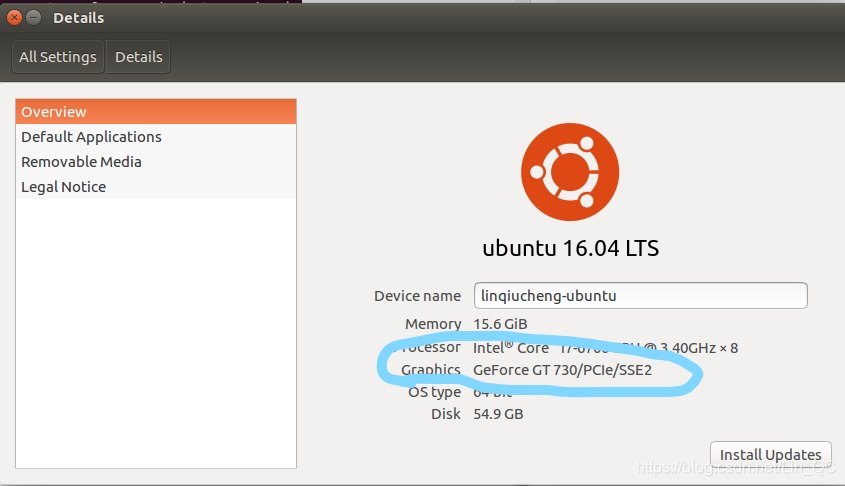Click the 'Details' window title text
The image size is (845, 486).
coord(78,18)
